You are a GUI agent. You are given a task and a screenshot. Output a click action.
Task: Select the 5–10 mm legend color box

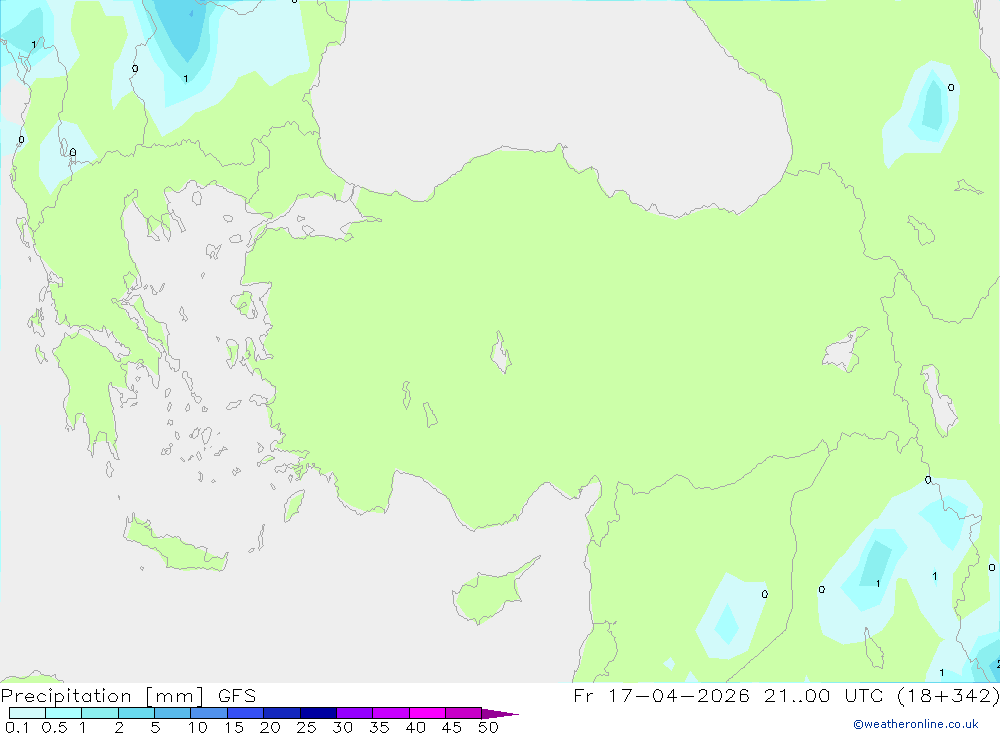point(172,713)
